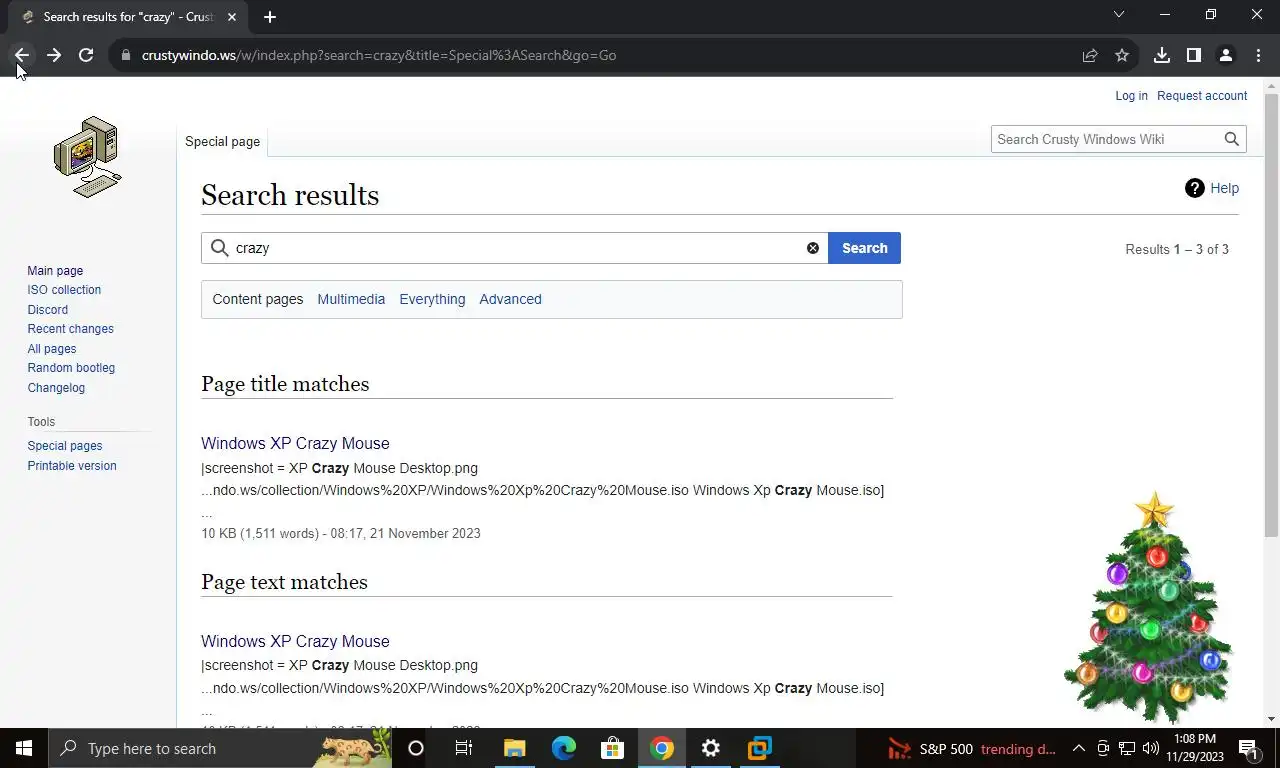This screenshot has height=768, width=1280.
Task: Click the Type here to search box
Action: [x=222, y=748]
